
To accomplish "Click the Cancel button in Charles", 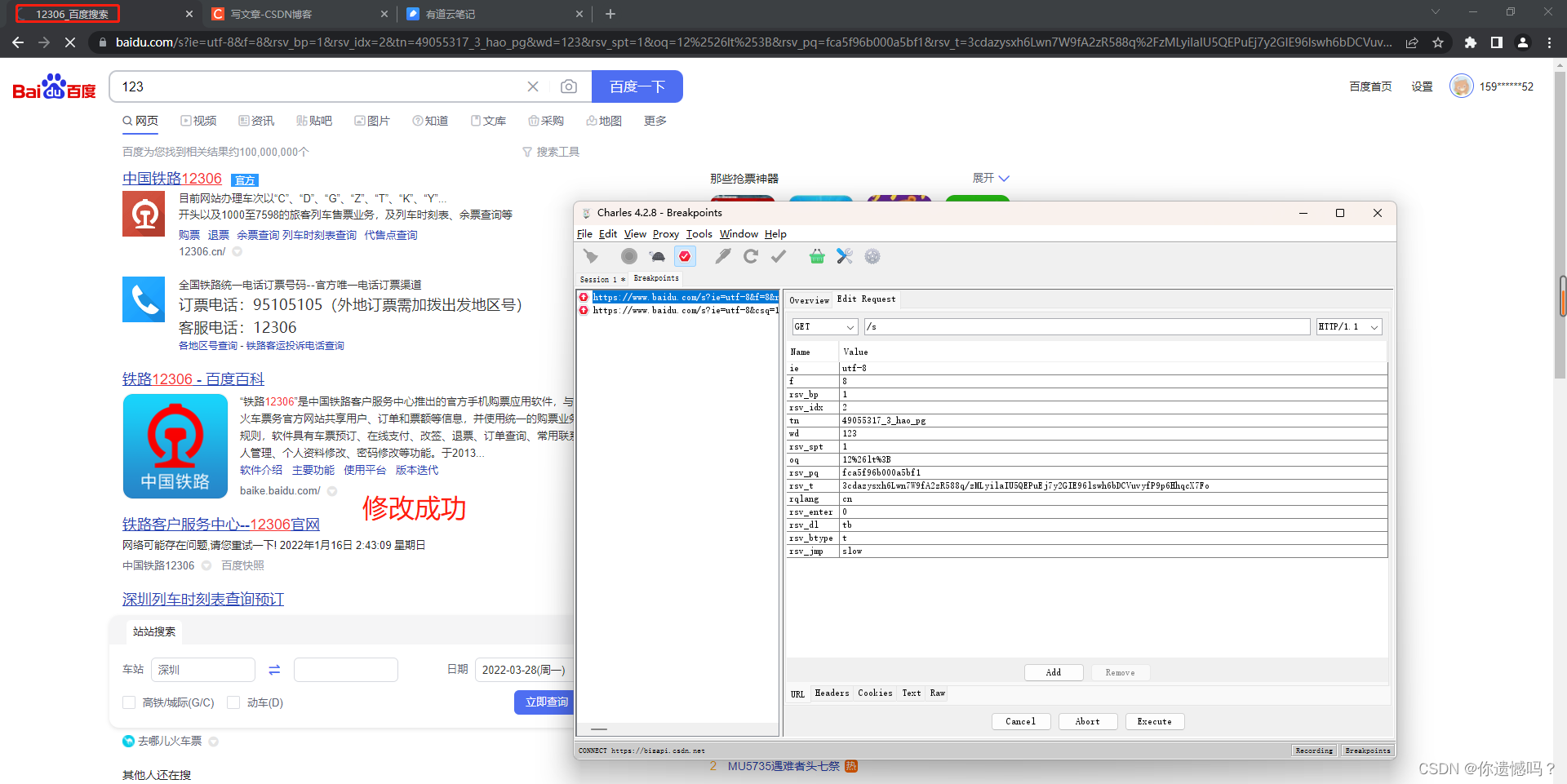I will 1020,721.
